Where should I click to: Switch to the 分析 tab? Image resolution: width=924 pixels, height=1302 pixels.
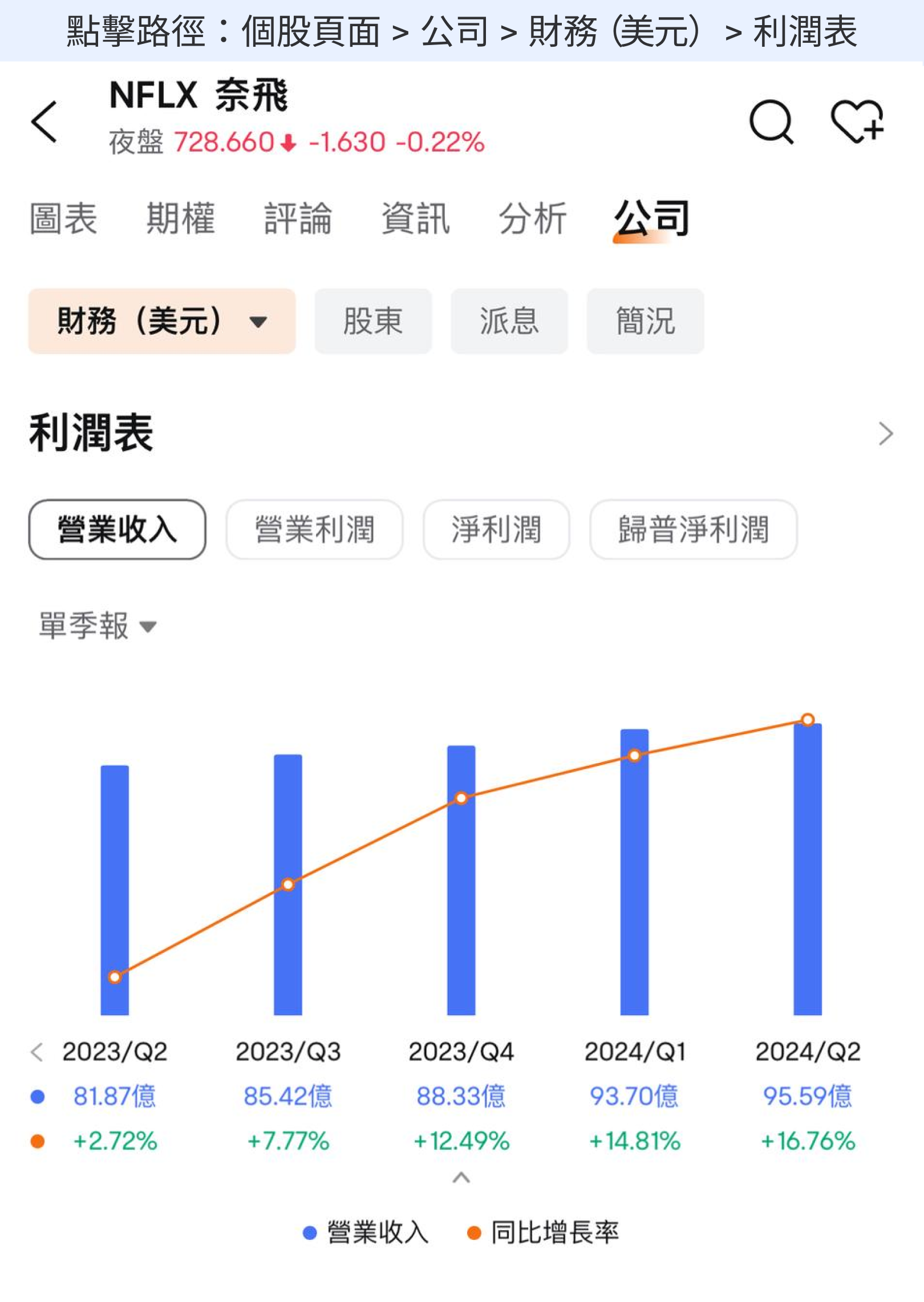coord(533,218)
